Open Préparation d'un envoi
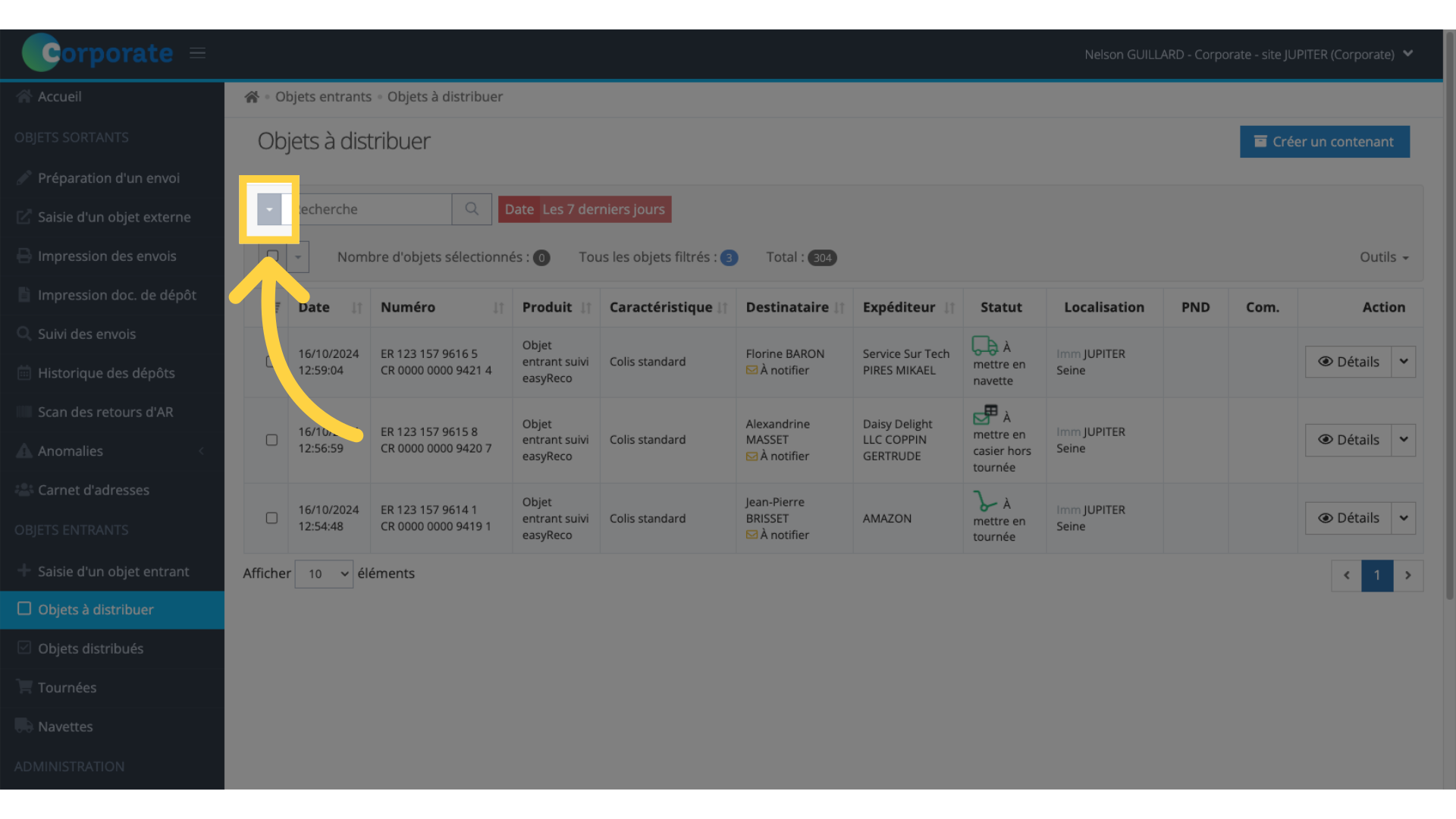Viewport: 1456px width, 819px height. [112, 178]
